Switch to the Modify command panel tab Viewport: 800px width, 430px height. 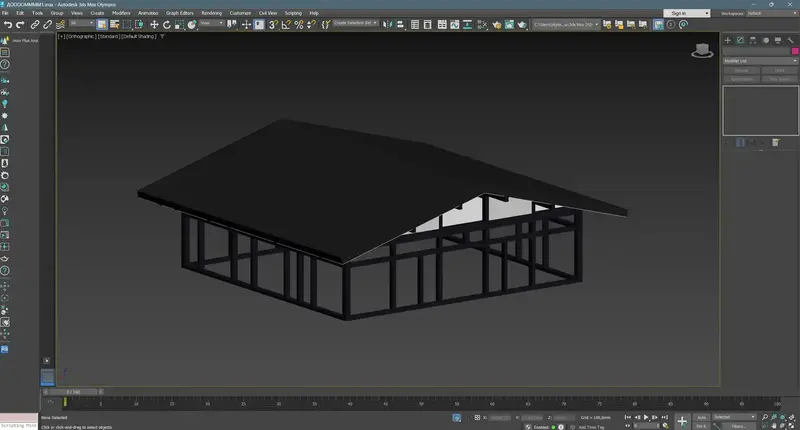coord(740,40)
